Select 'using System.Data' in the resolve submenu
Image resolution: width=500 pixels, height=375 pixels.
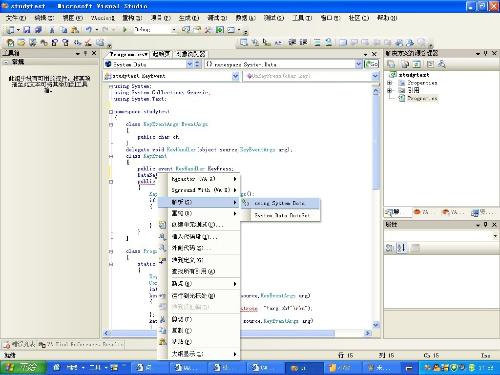tap(280, 203)
